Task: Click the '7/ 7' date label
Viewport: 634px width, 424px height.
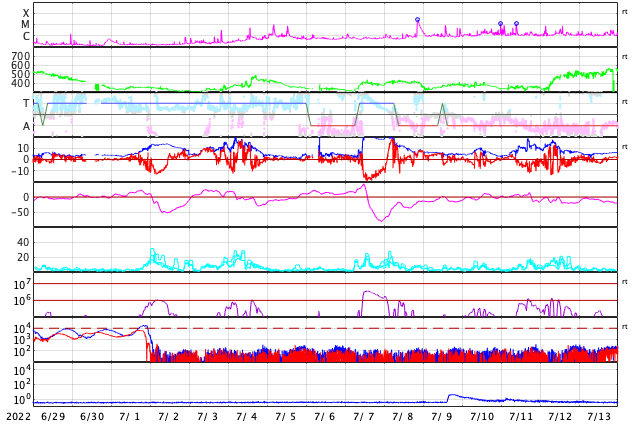Action: point(364,416)
